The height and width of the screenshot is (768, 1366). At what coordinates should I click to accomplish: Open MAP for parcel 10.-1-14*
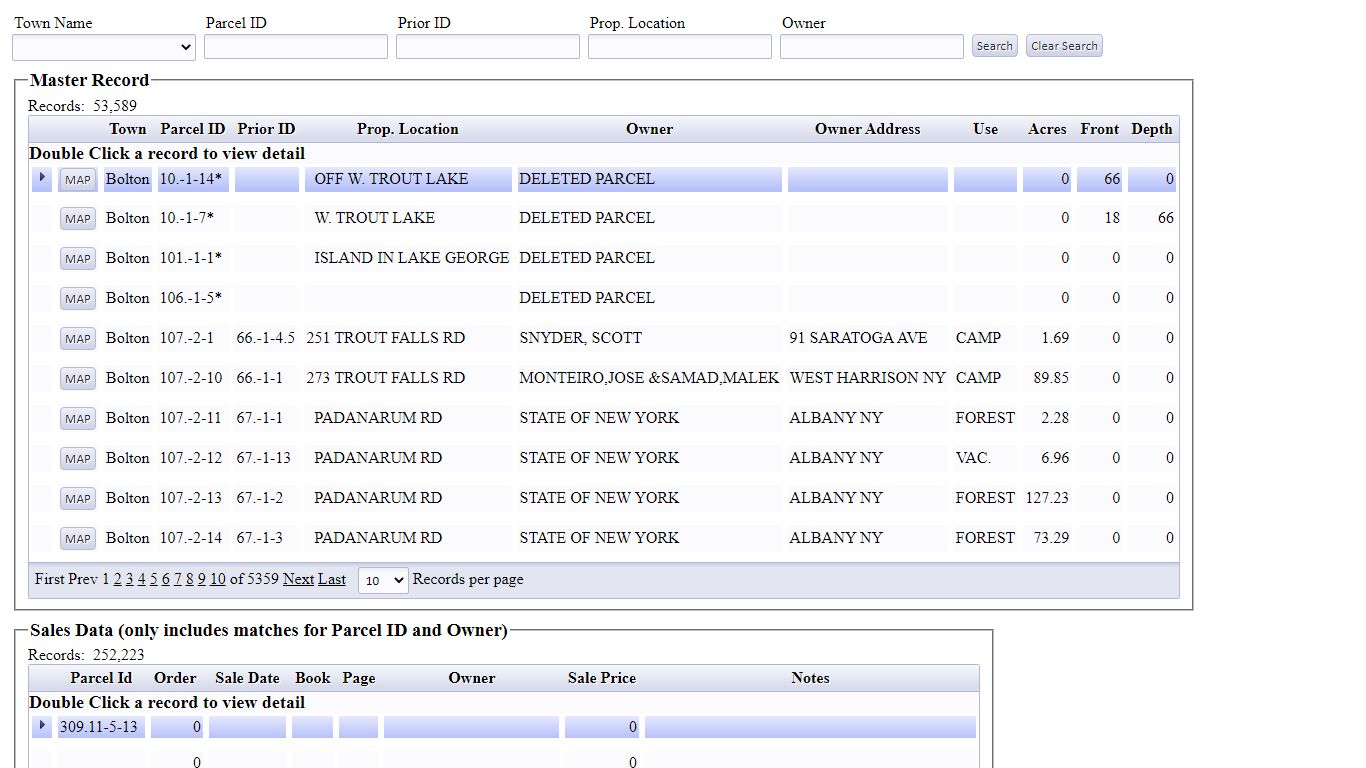click(78, 179)
